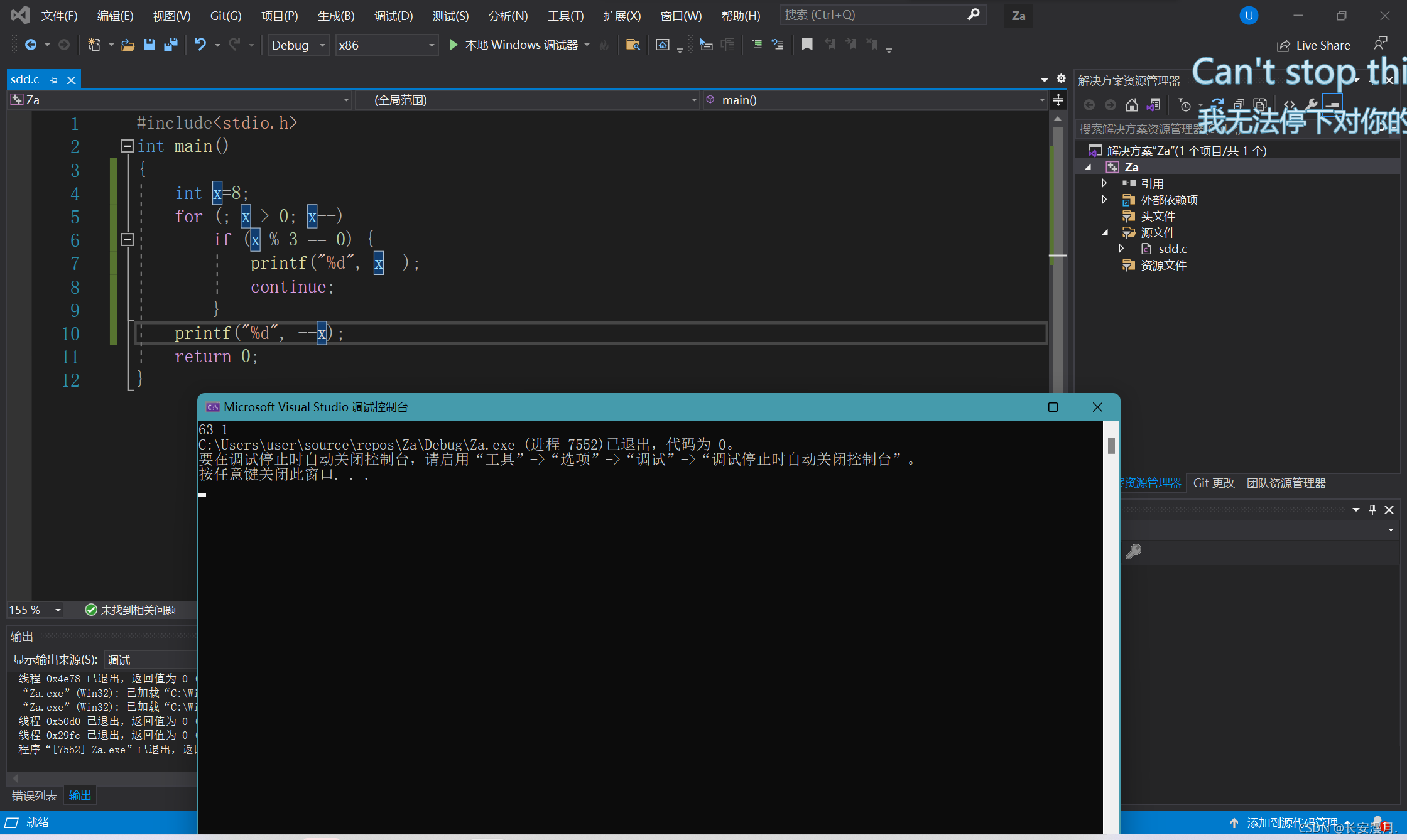
Task: Click the Live Share button
Action: pyautogui.click(x=1313, y=45)
